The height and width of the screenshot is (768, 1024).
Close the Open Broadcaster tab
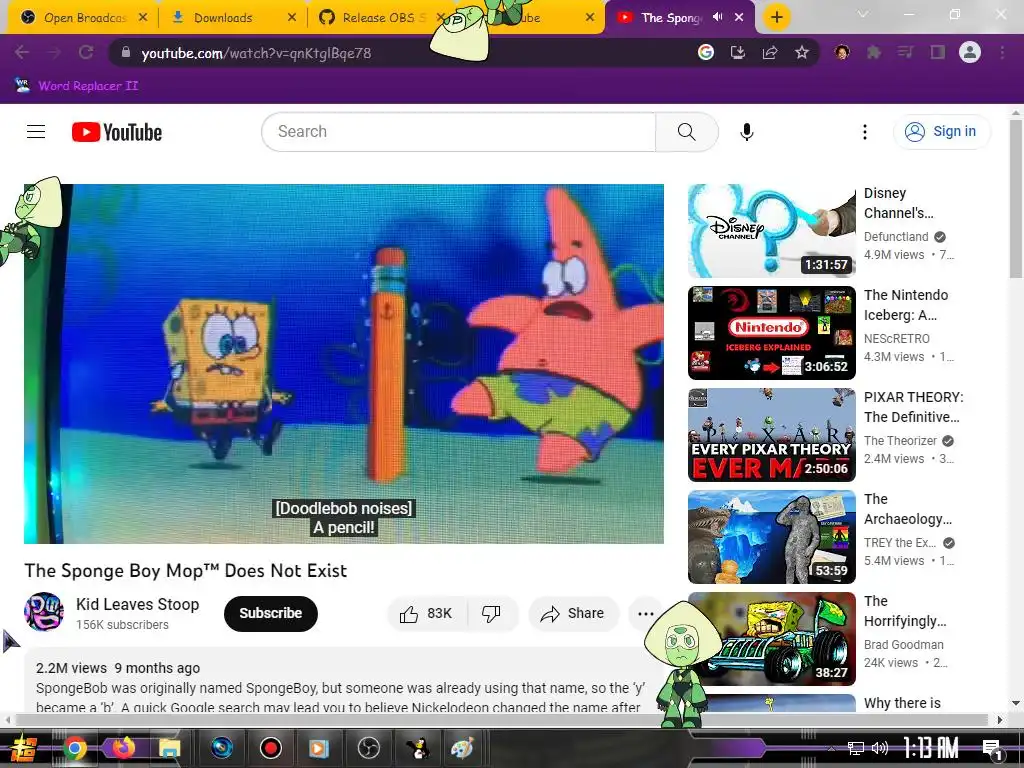click(x=143, y=18)
